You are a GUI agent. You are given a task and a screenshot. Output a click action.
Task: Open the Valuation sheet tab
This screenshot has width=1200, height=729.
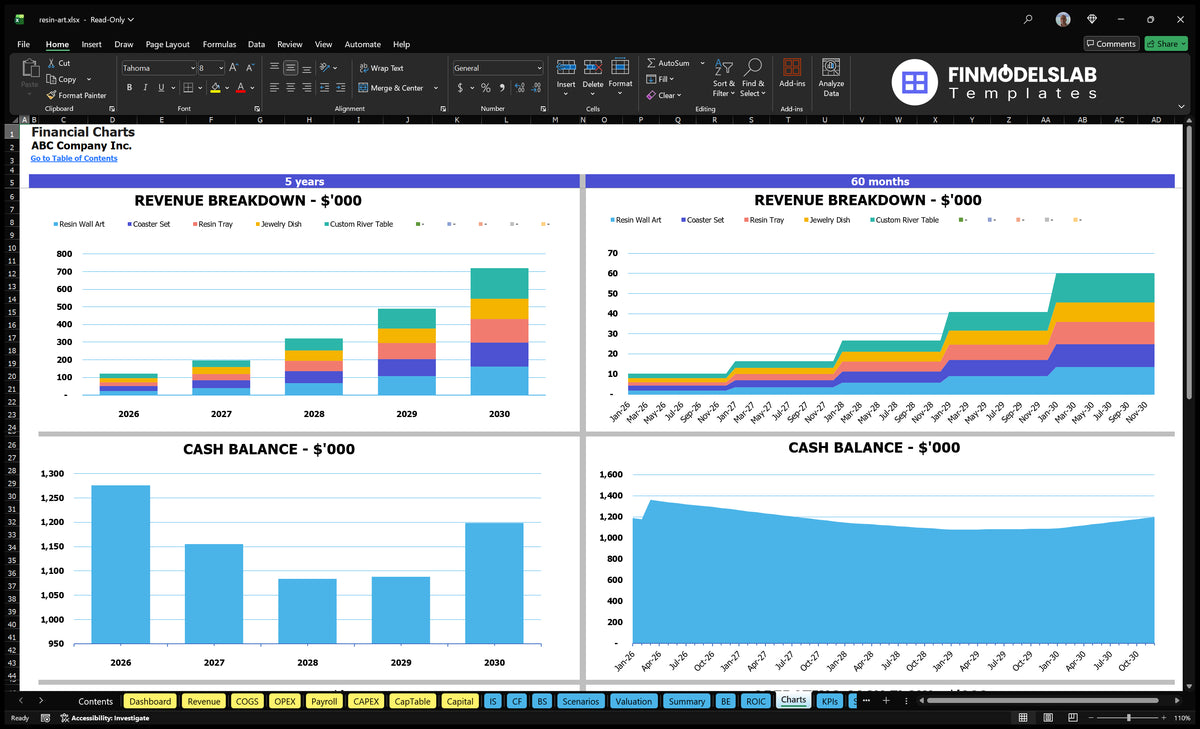[633, 701]
